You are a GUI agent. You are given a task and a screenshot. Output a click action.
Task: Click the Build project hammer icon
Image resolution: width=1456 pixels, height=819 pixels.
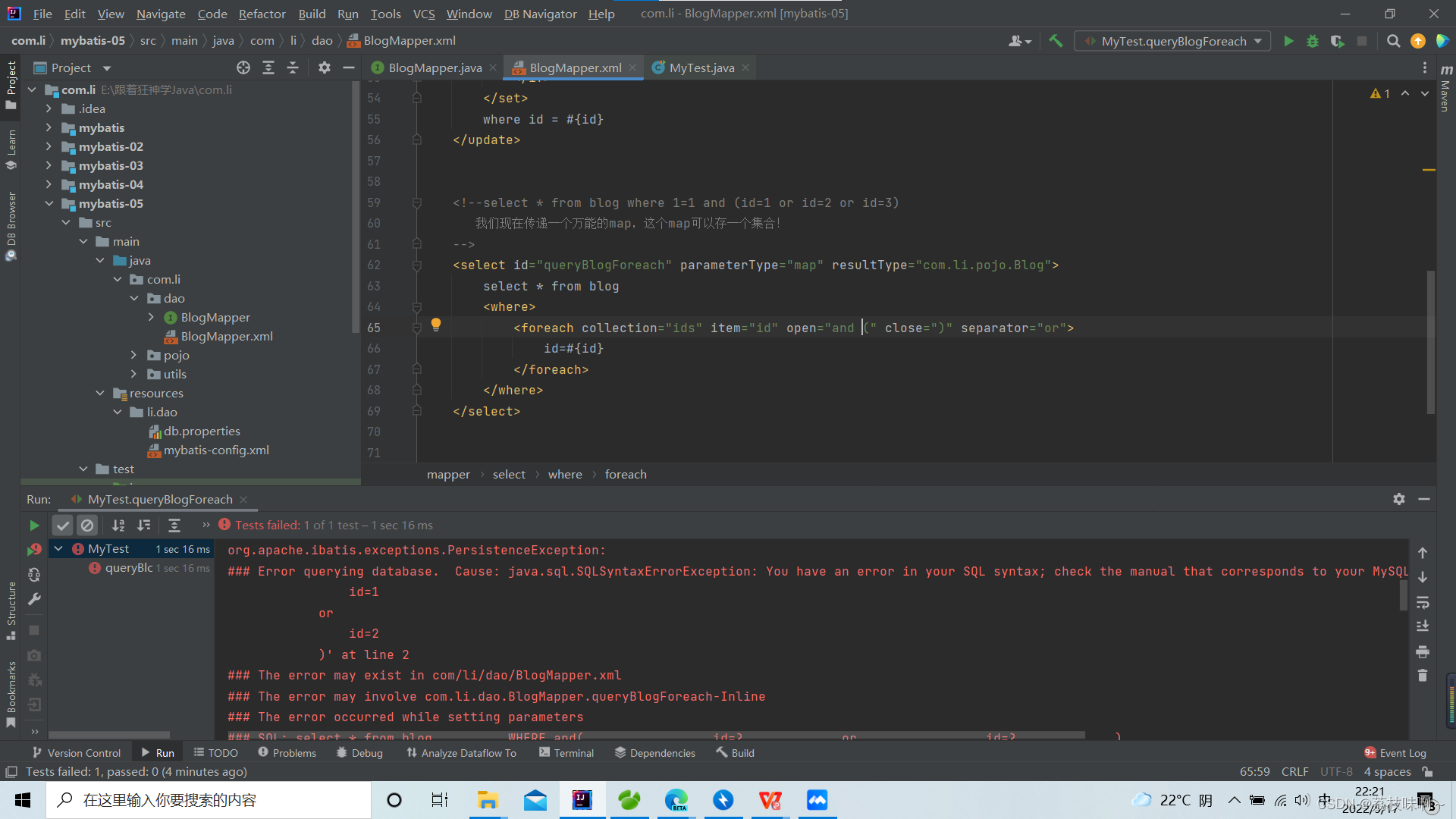(x=1056, y=41)
